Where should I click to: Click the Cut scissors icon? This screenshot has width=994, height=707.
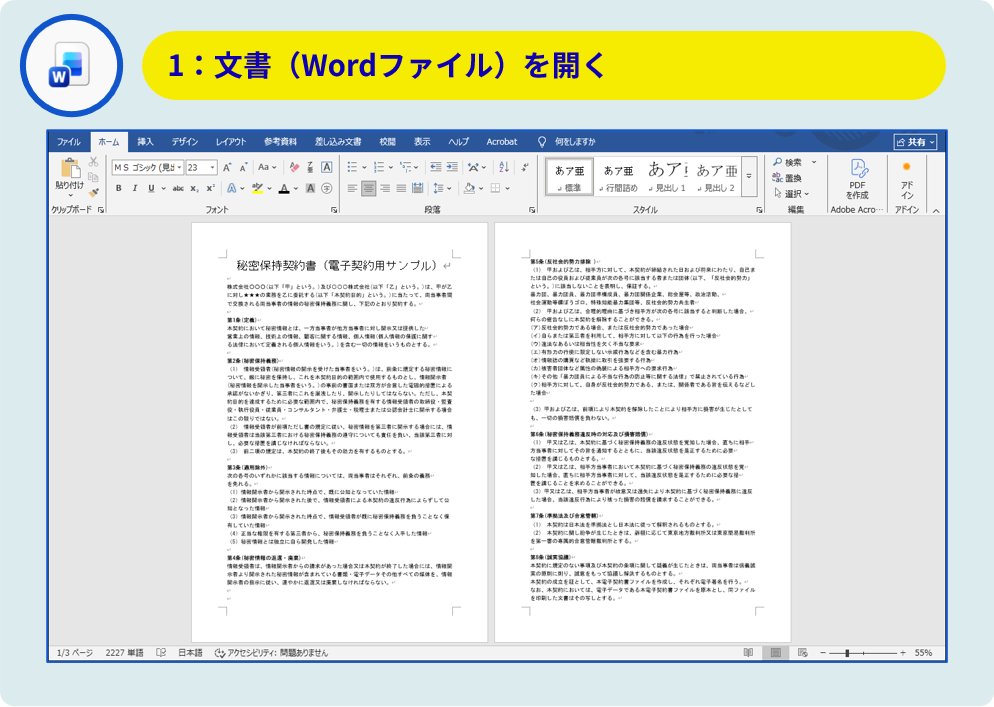pyautogui.click(x=94, y=162)
